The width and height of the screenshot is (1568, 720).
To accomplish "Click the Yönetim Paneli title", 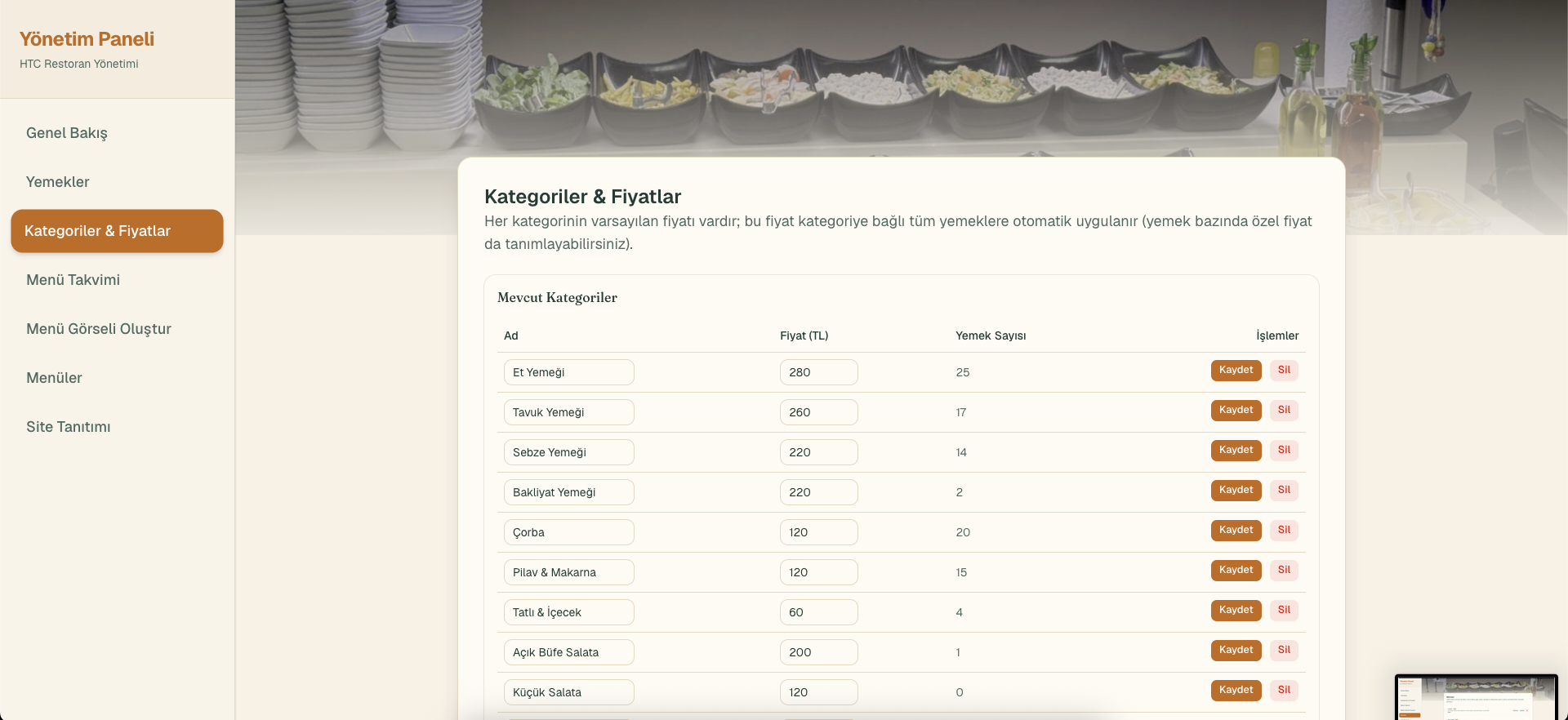I will tap(87, 39).
